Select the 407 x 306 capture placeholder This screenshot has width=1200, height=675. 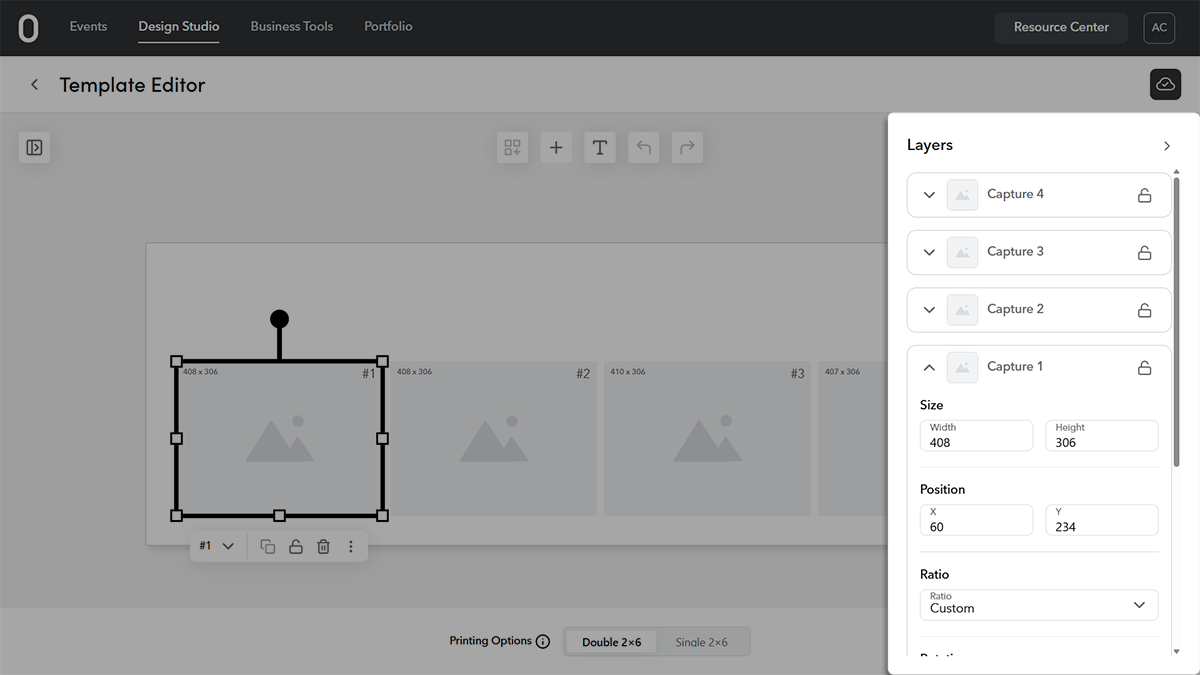pyautogui.click(x=853, y=438)
